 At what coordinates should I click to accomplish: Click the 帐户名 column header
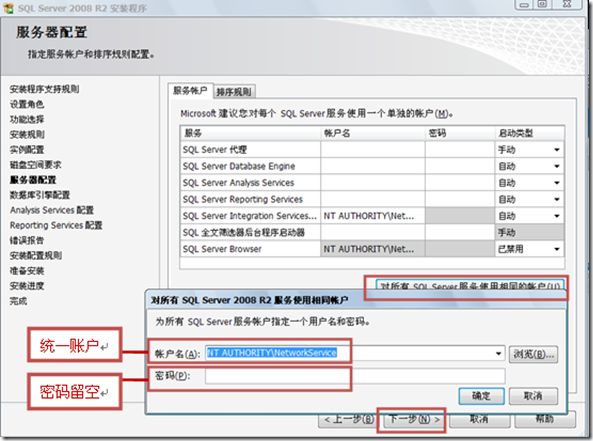click(373, 133)
